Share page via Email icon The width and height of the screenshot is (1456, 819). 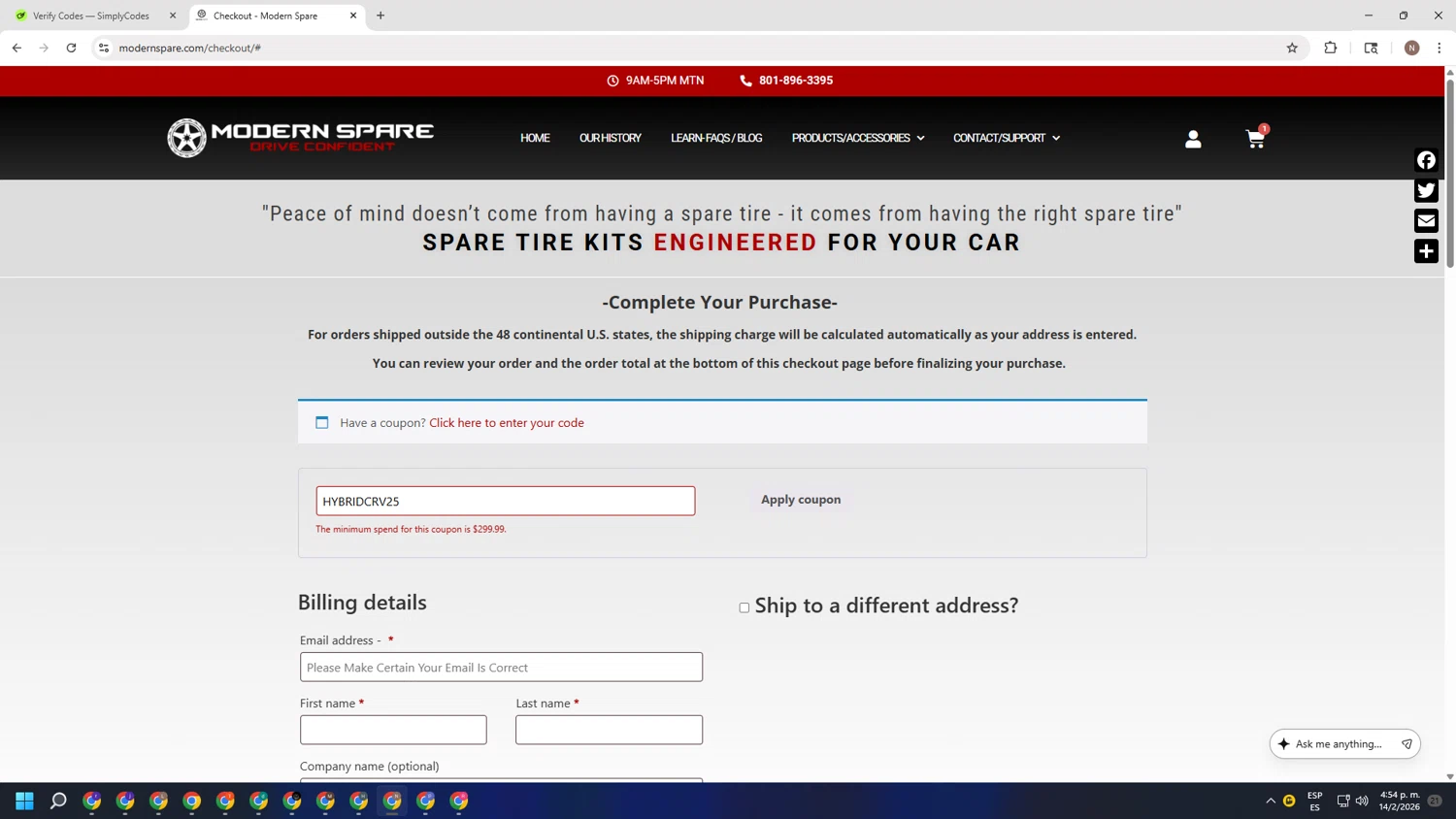(1426, 221)
